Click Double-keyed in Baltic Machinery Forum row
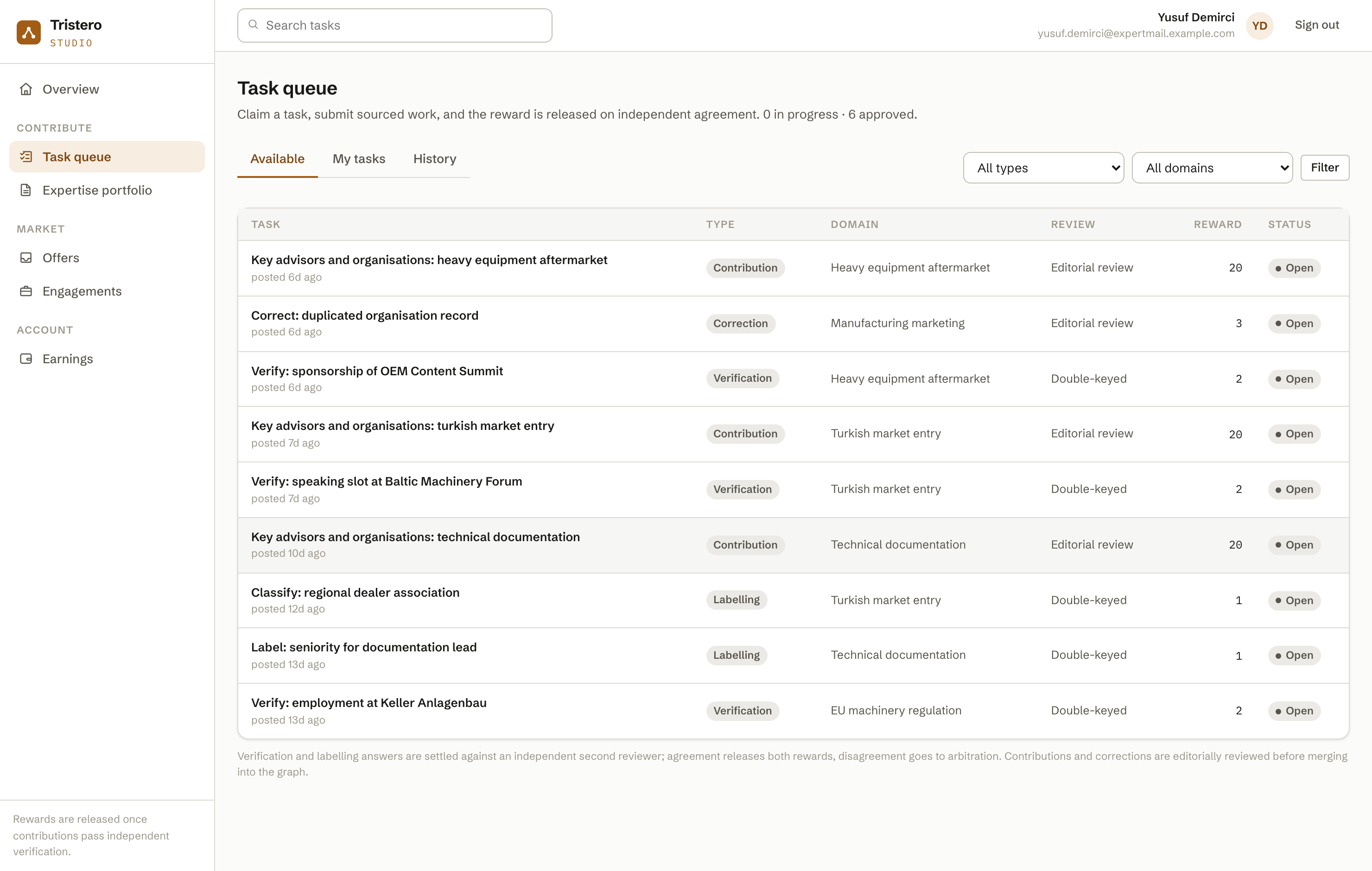Viewport: 1372px width, 871px height. coord(1088,489)
